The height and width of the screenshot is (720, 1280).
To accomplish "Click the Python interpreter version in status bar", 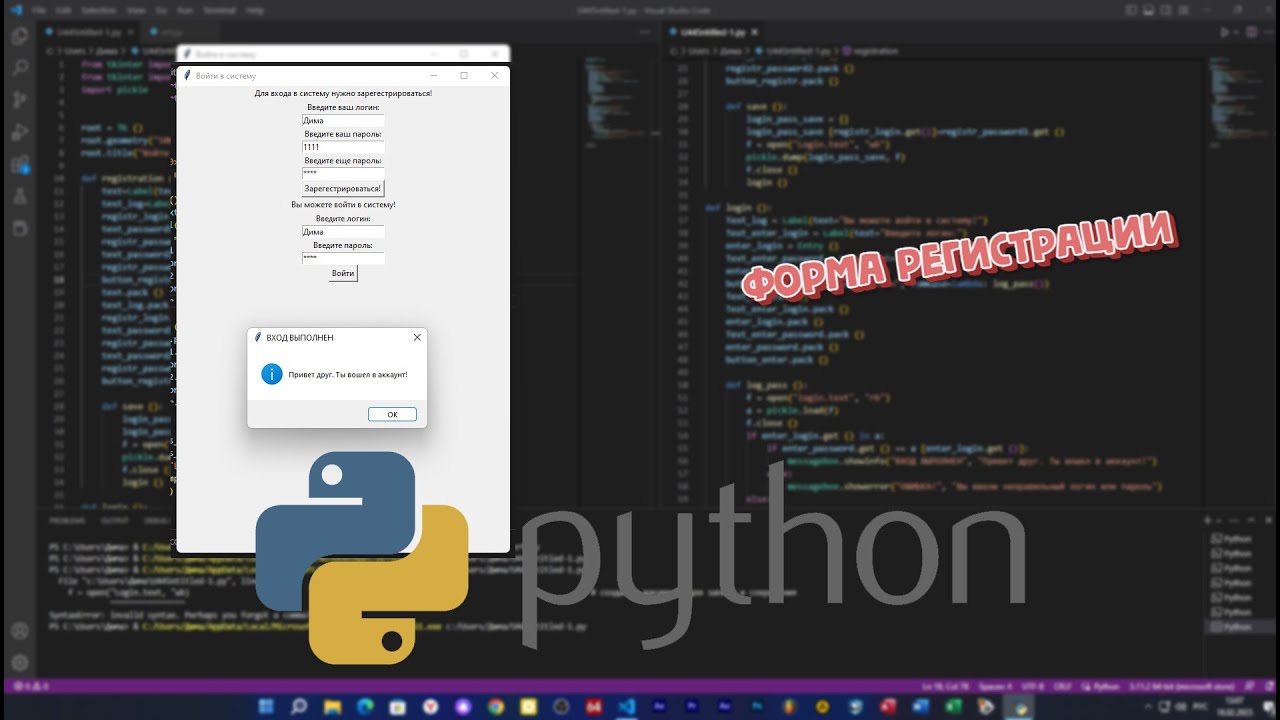I will 1184,688.
